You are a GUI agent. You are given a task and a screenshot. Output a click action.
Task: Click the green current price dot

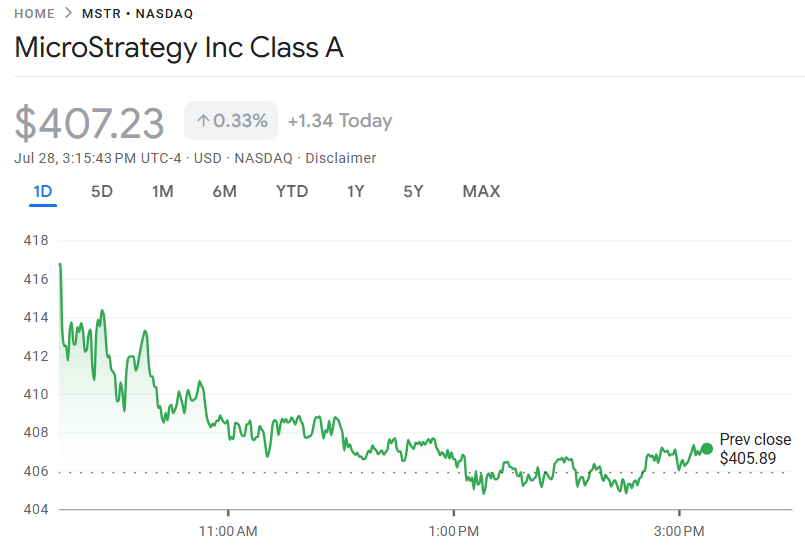point(707,449)
